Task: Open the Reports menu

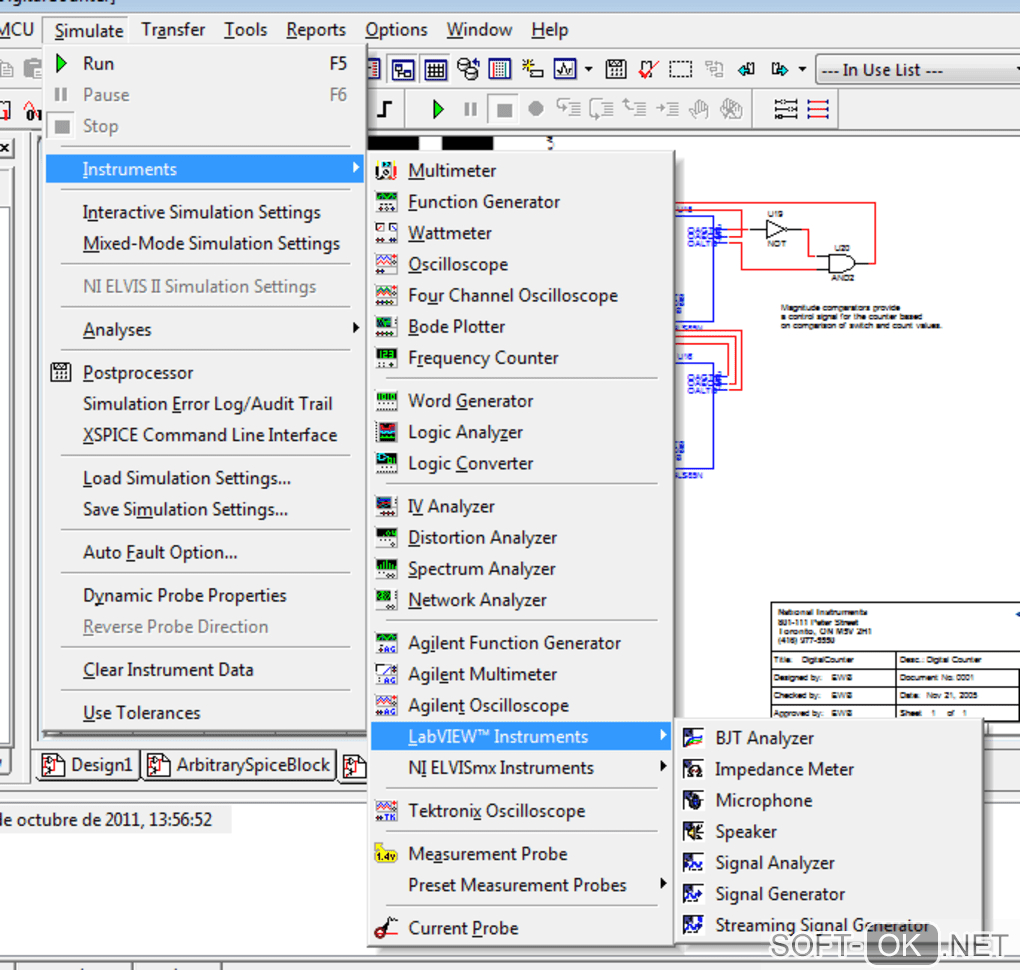Action: [316, 30]
